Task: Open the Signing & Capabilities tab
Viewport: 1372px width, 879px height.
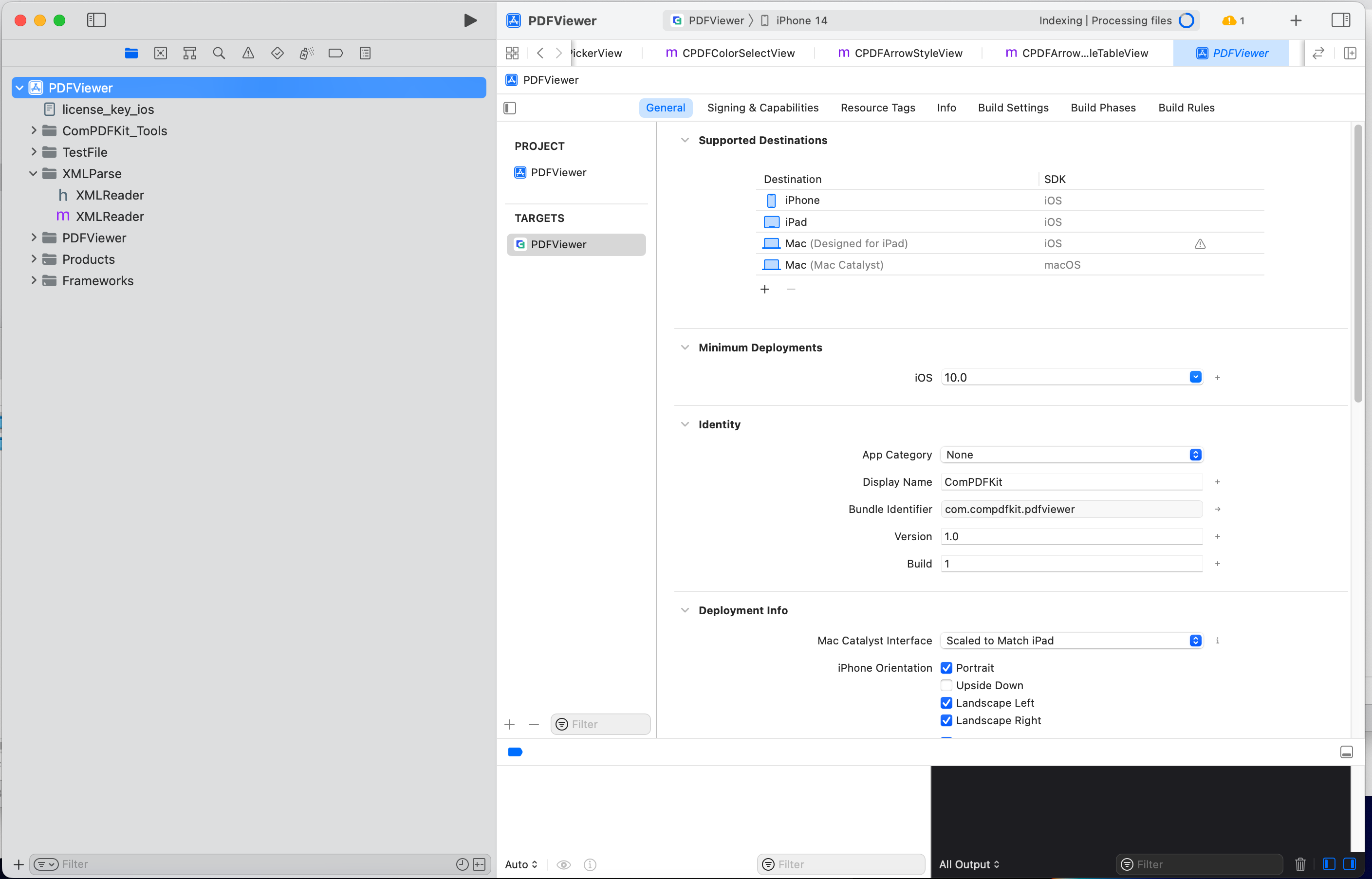Action: click(762, 108)
